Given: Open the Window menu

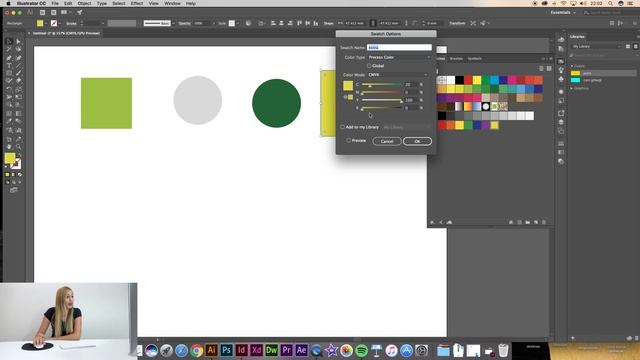Looking at the screenshot, I should (172, 3).
